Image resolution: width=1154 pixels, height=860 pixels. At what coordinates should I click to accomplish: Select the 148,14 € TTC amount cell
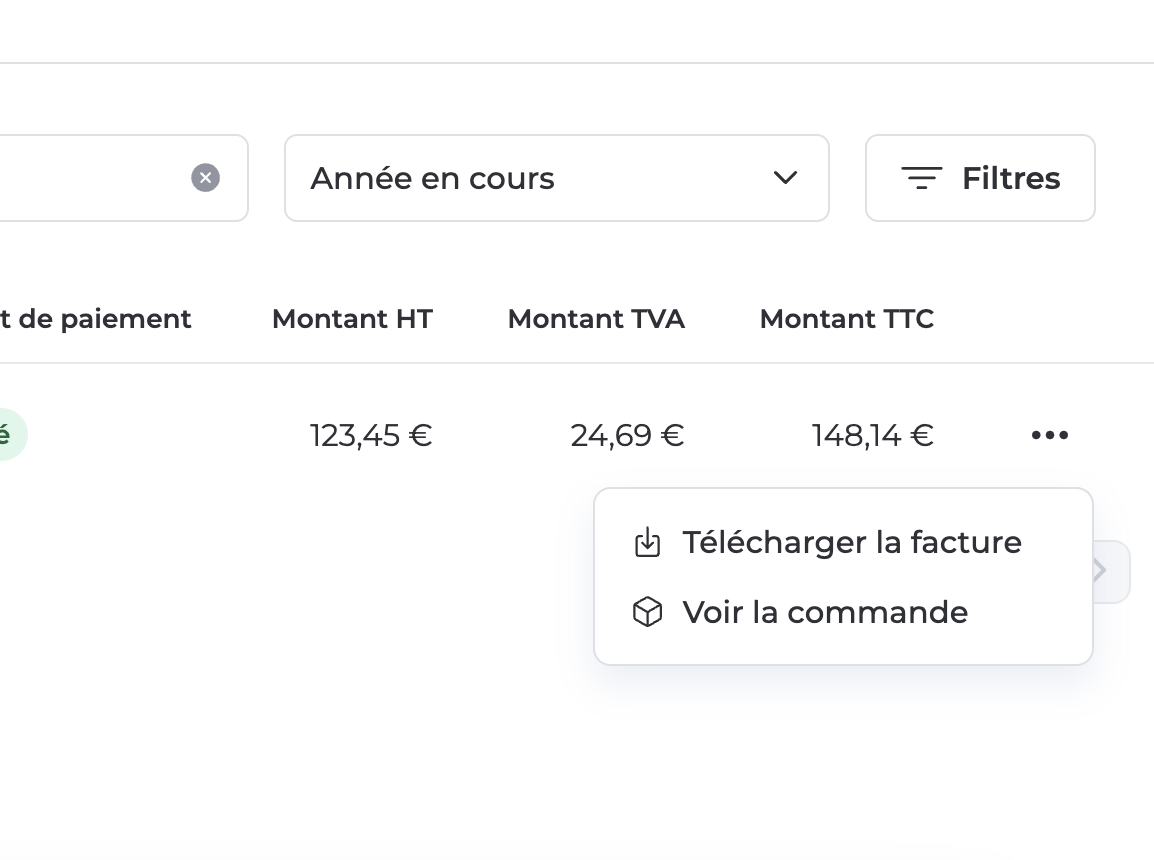click(873, 436)
